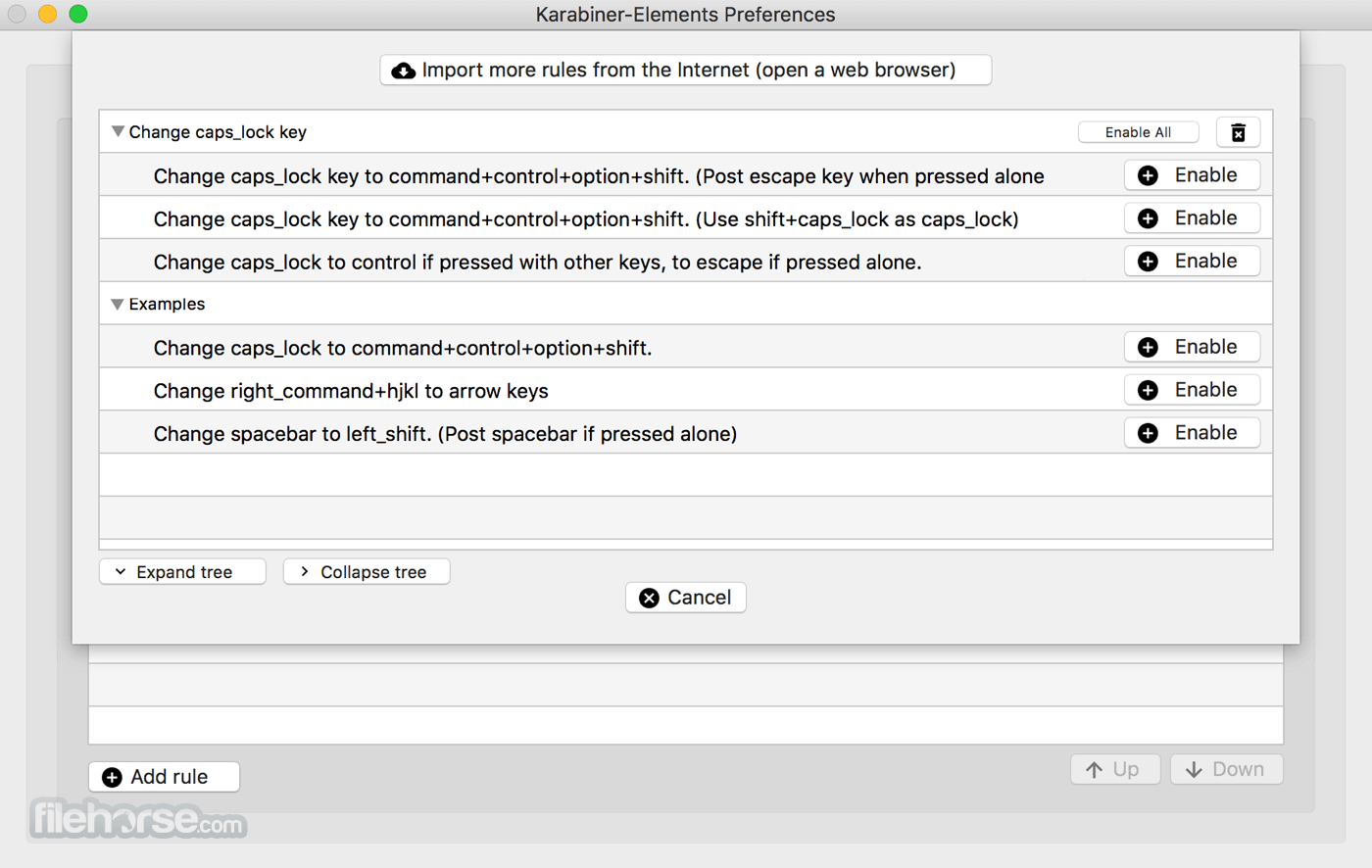Viewport: 1372px width, 868px height.
Task: Click plus icon for Post escape key rule
Action: 1148,175
